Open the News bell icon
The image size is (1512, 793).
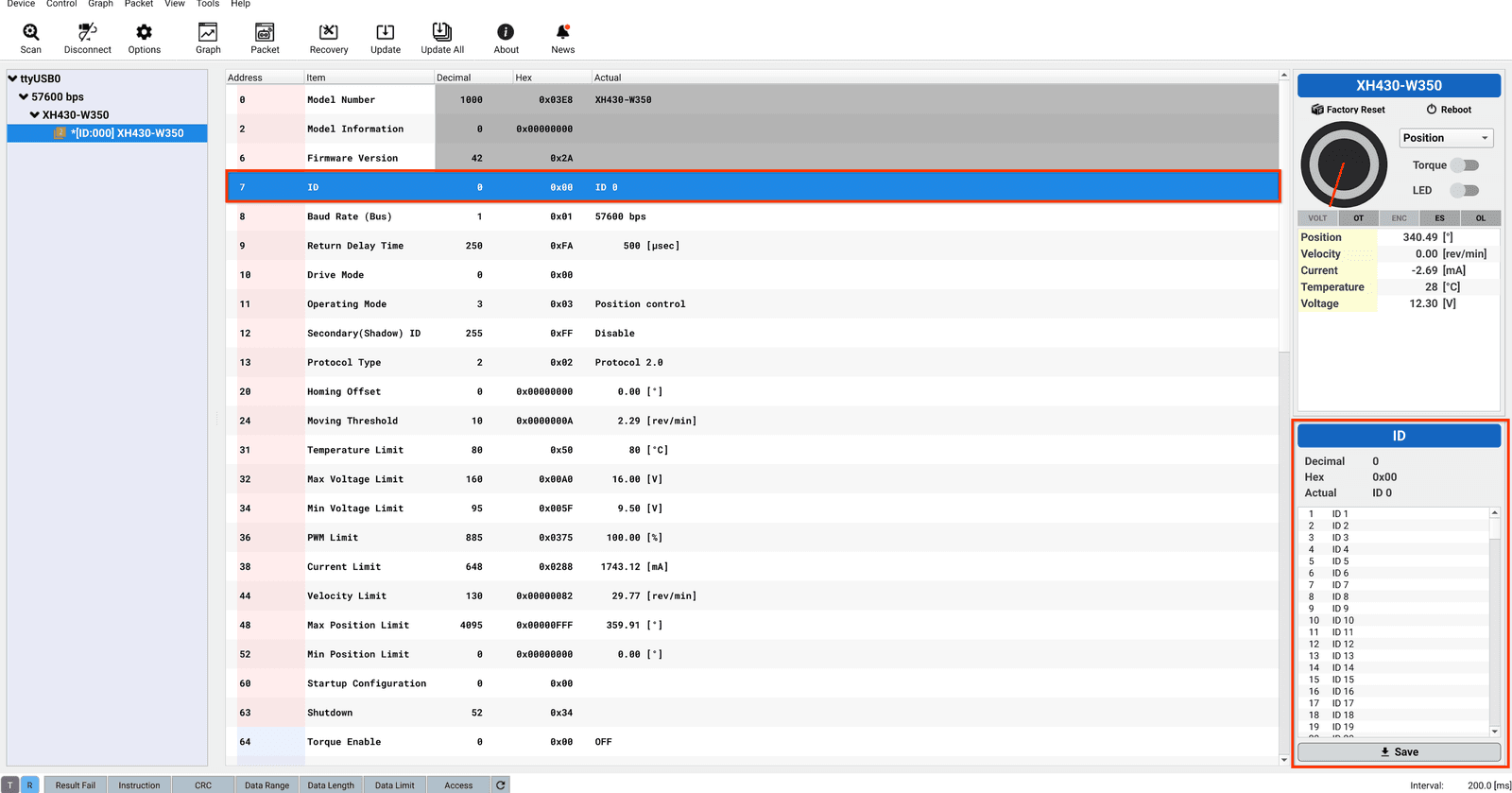tap(563, 39)
